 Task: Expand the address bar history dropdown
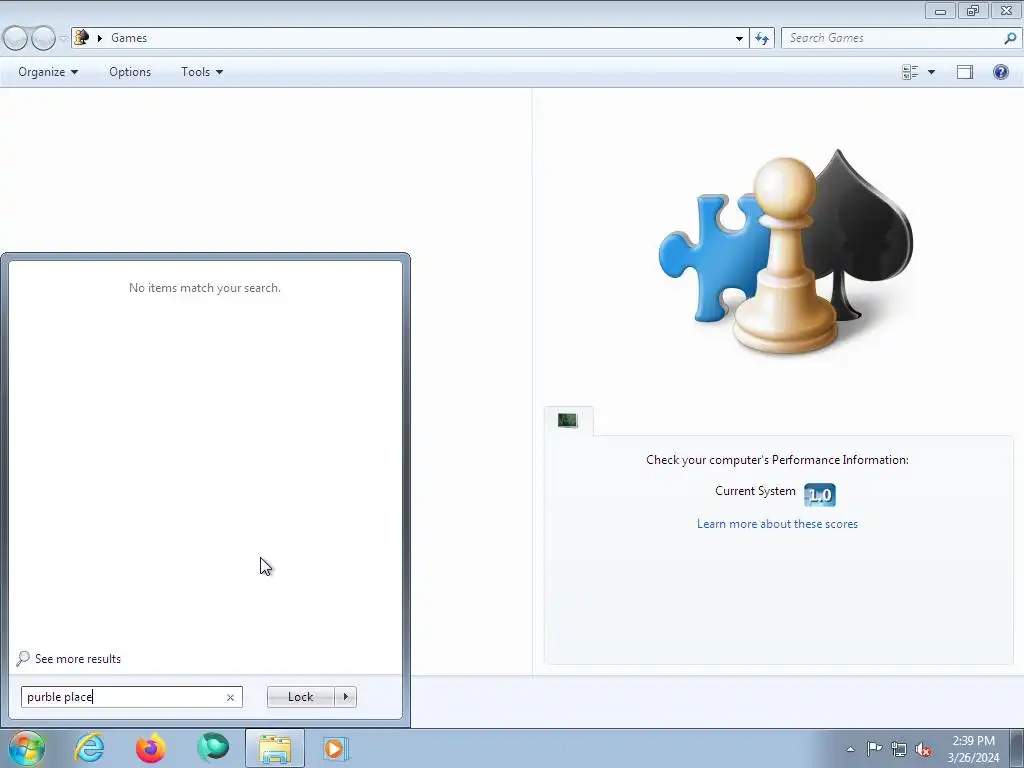click(739, 38)
